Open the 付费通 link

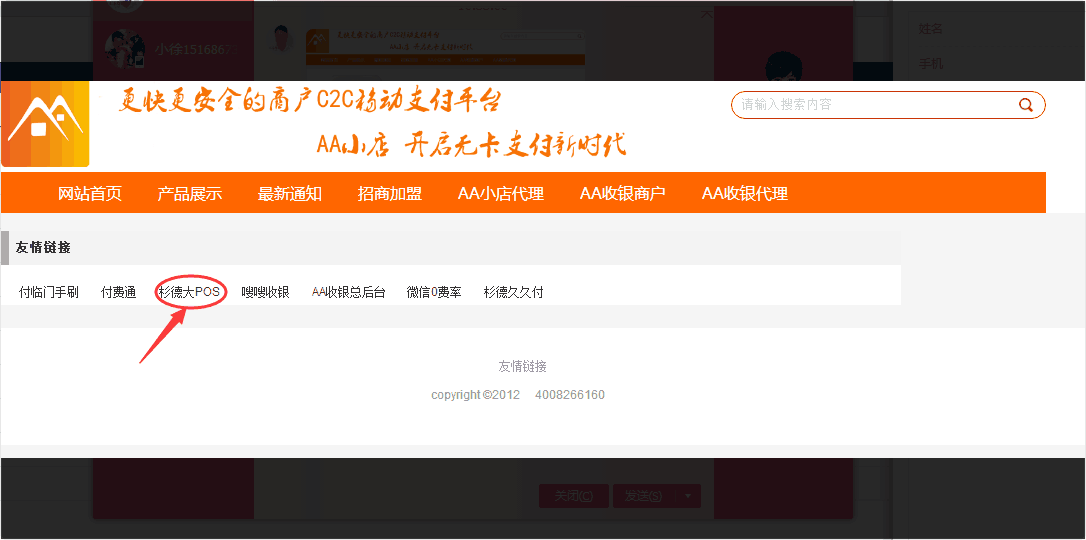click(119, 292)
